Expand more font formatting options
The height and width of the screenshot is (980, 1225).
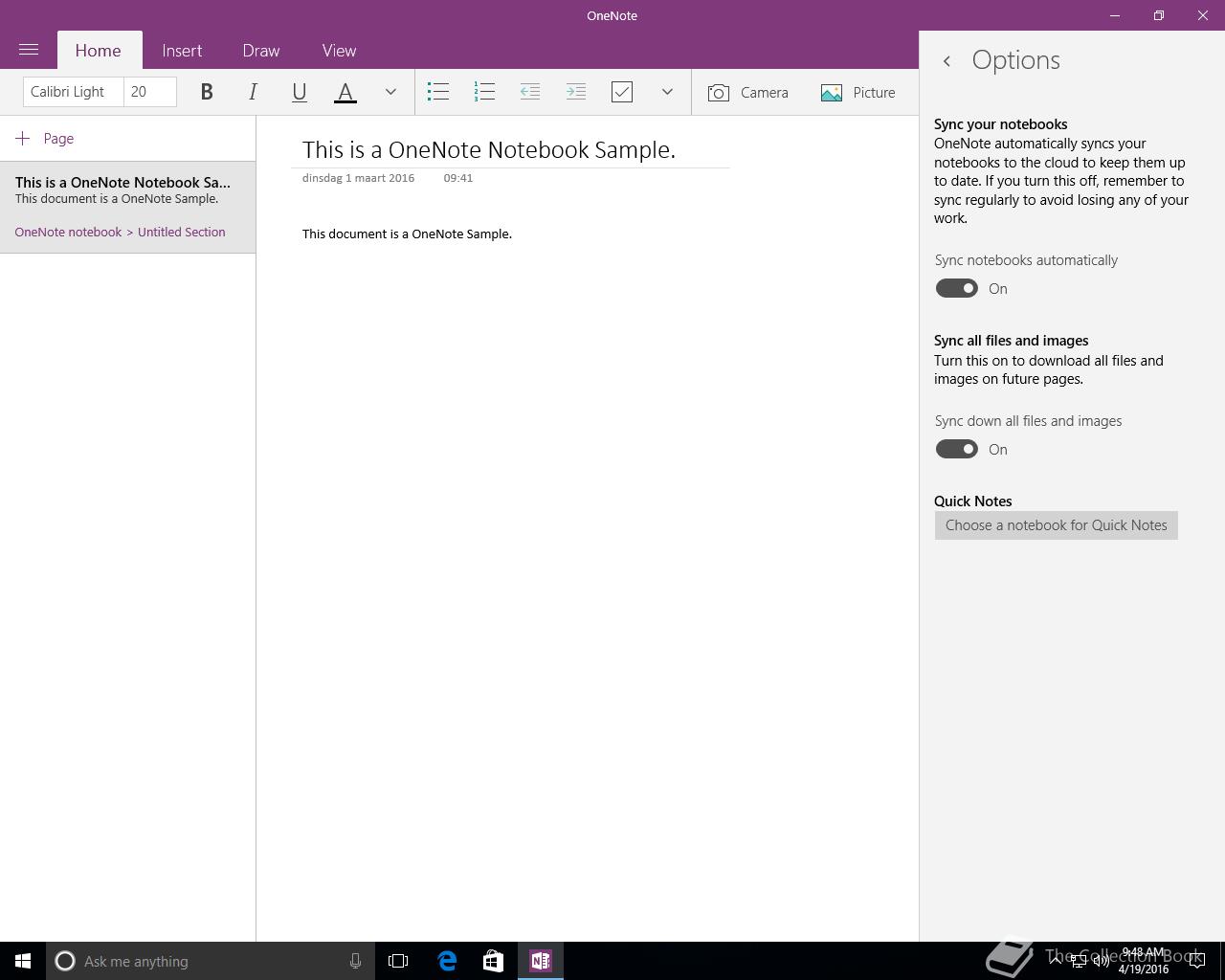[390, 92]
